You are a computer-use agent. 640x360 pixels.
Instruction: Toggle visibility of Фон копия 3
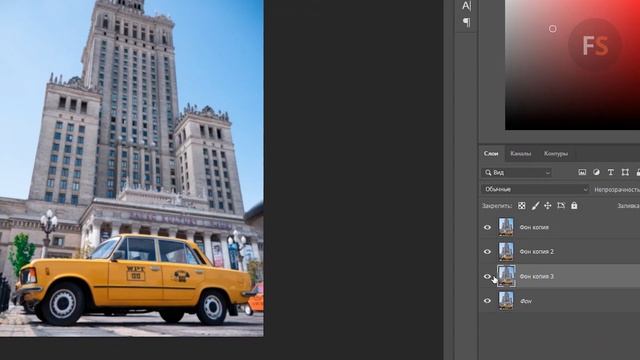(487, 276)
